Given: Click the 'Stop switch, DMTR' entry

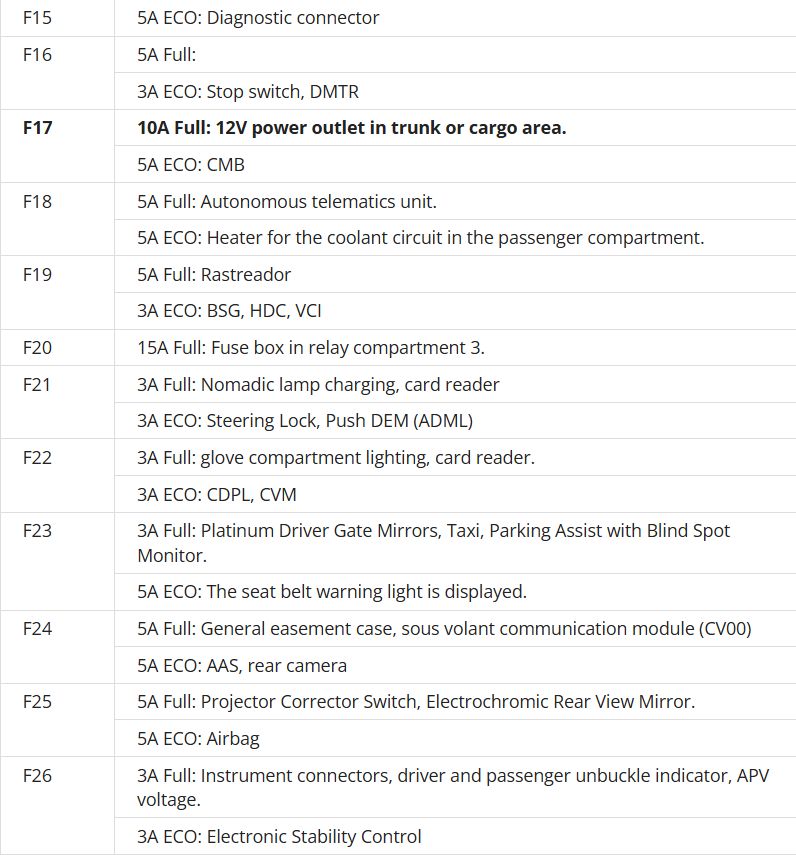Looking at the screenshot, I should (x=248, y=92).
